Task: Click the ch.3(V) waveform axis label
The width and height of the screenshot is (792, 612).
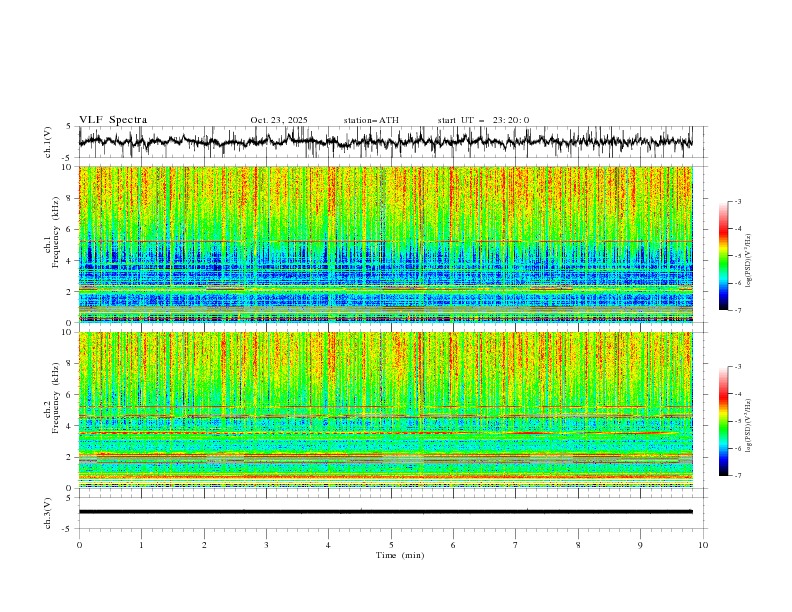Action: coord(48,513)
